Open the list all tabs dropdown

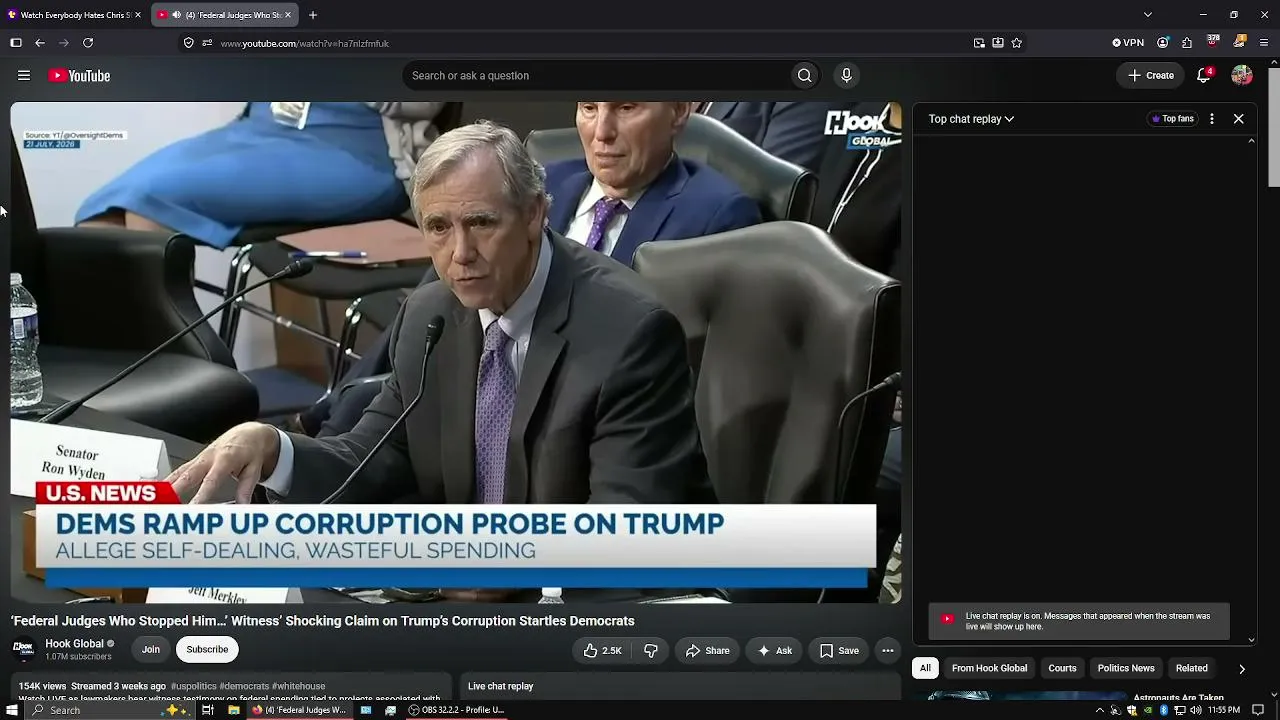(1148, 15)
